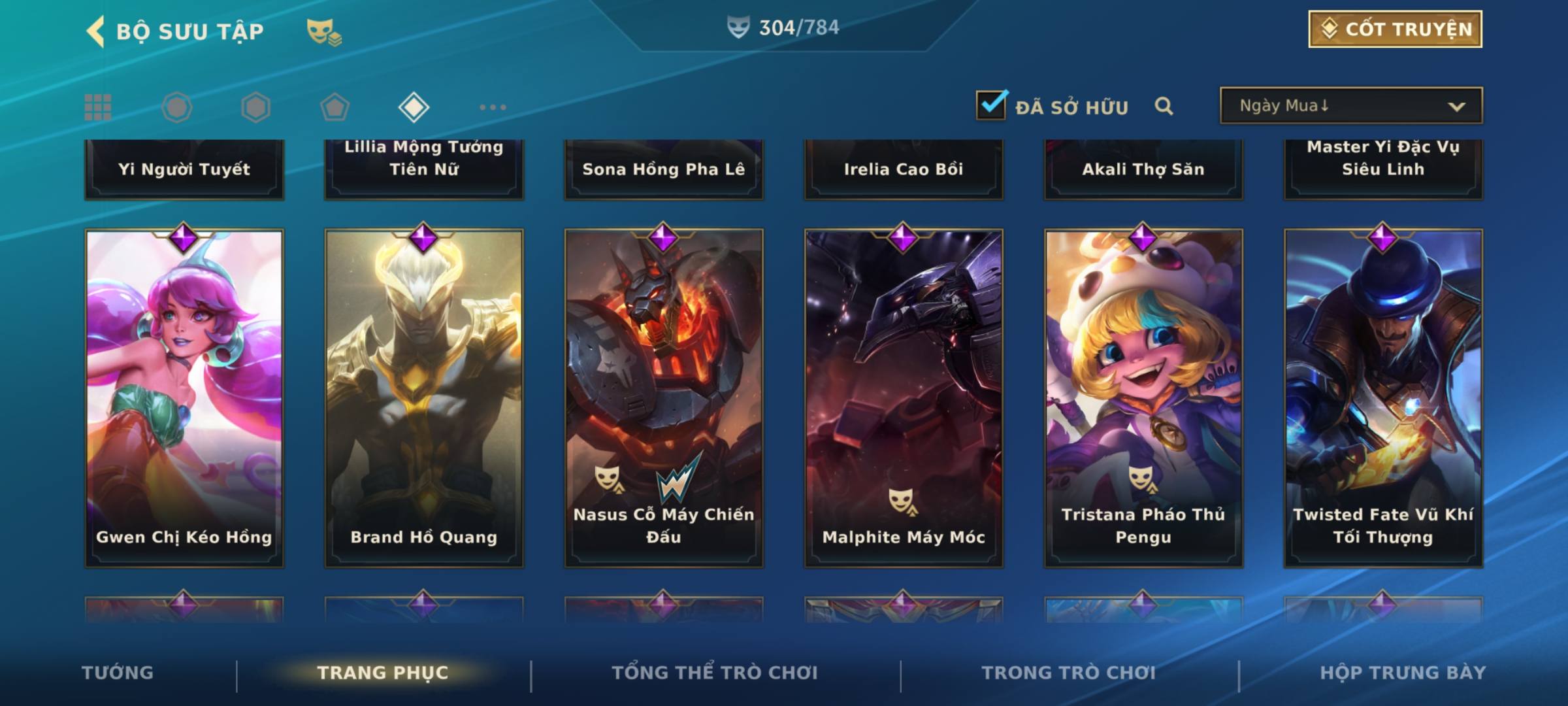
Task: Open the mask and coins icon
Action: click(324, 32)
